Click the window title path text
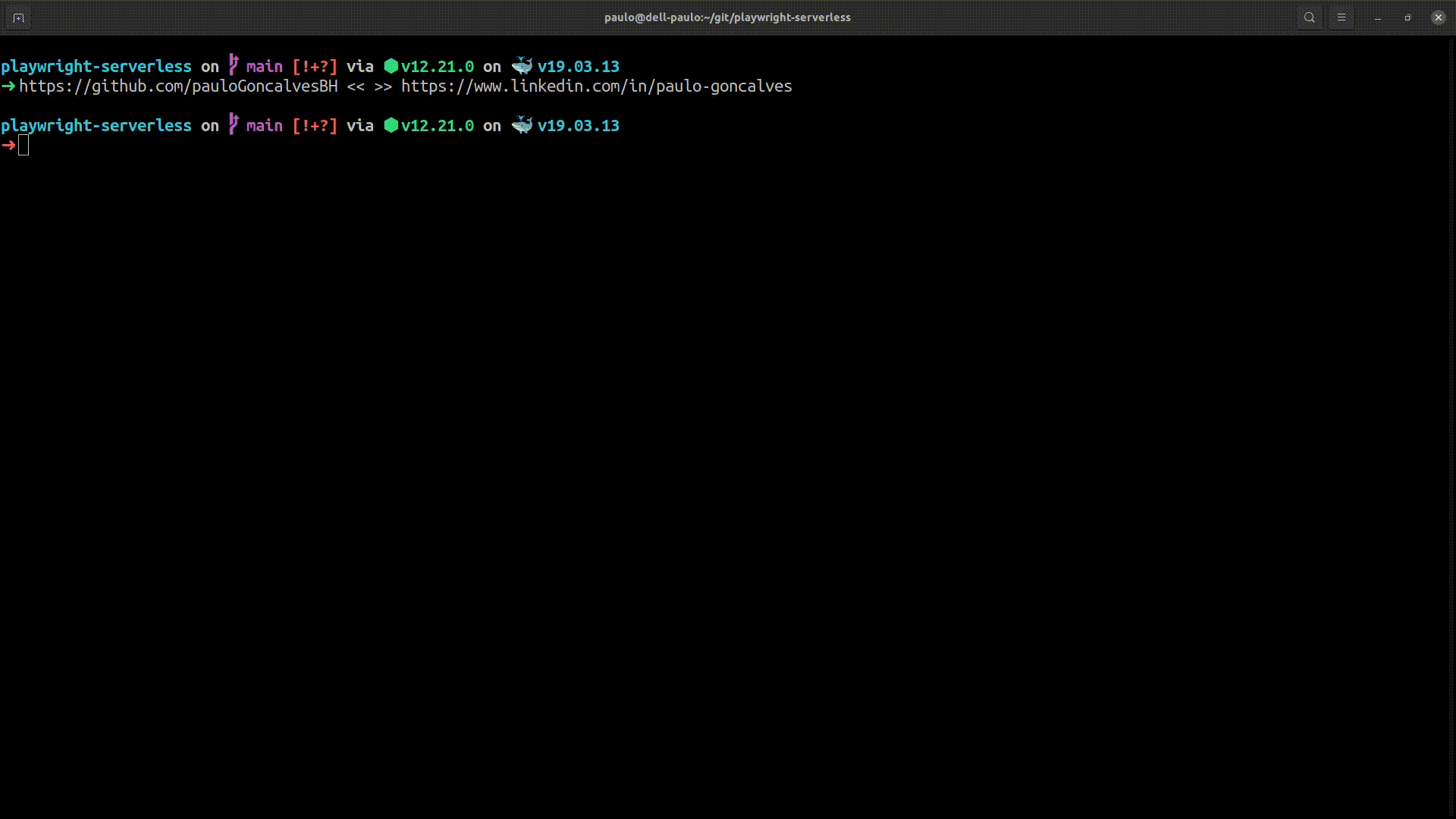This screenshot has width=1456, height=819. [x=726, y=17]
